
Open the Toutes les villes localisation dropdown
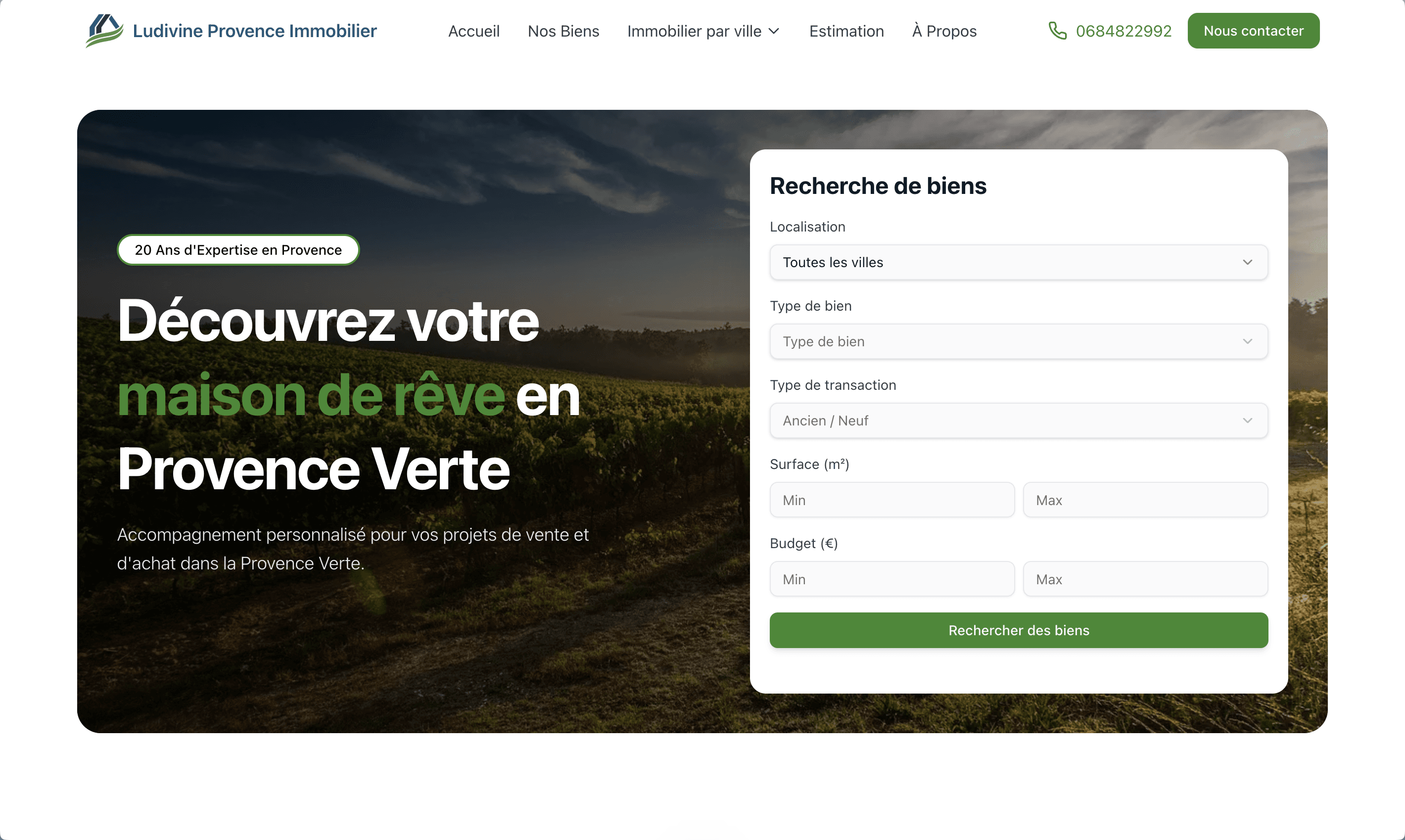(x=1018, y=262)
